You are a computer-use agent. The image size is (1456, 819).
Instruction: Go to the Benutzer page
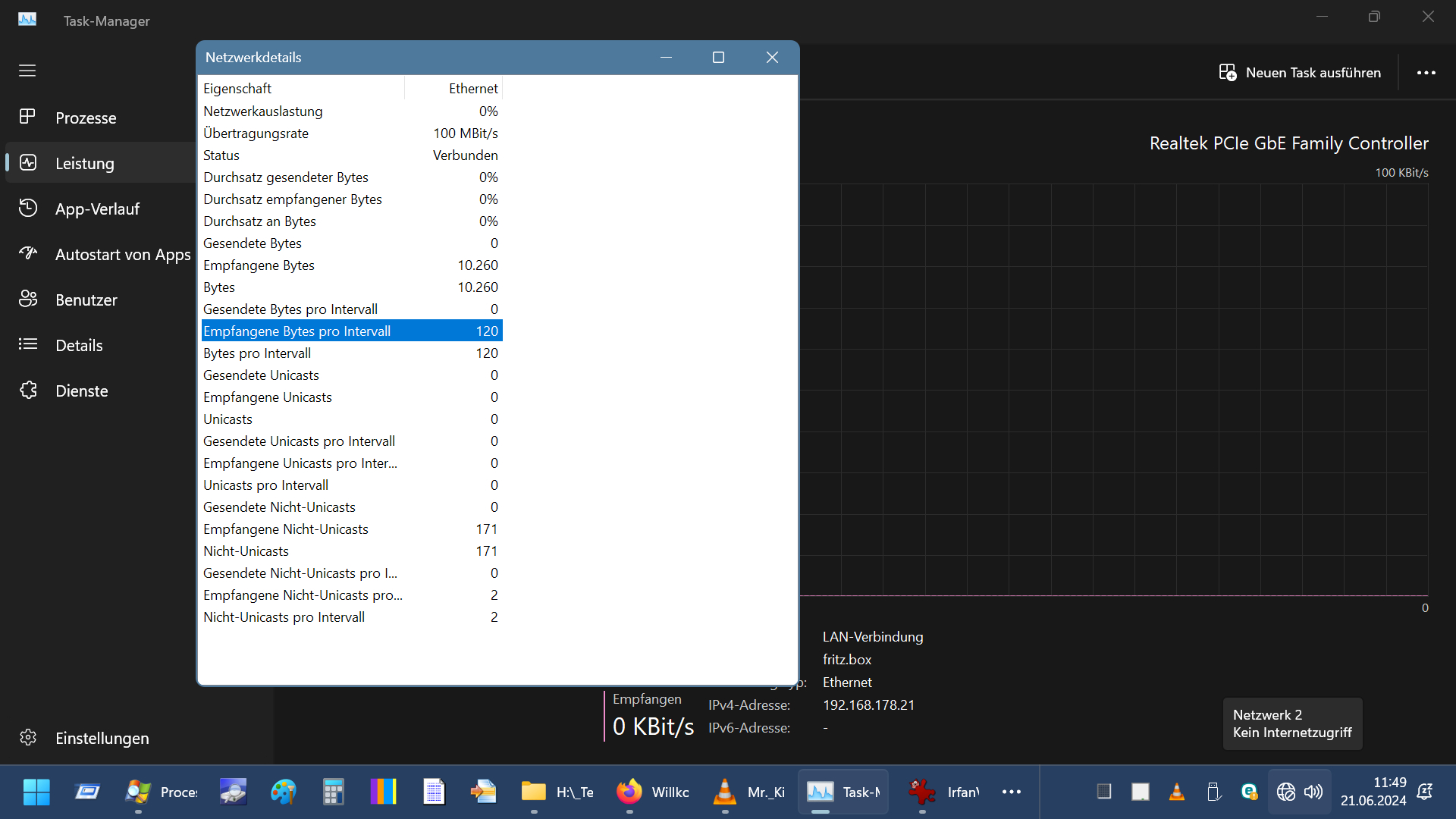pos(86,300)
